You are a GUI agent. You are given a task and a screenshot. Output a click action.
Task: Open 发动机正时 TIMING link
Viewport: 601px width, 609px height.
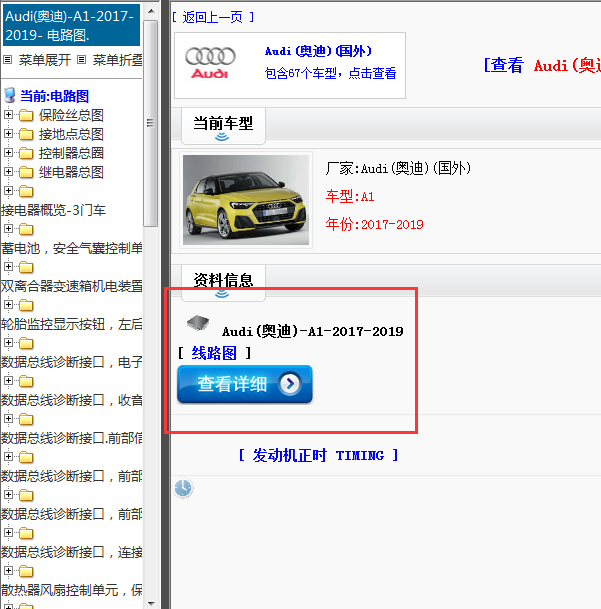coord(319,455)
